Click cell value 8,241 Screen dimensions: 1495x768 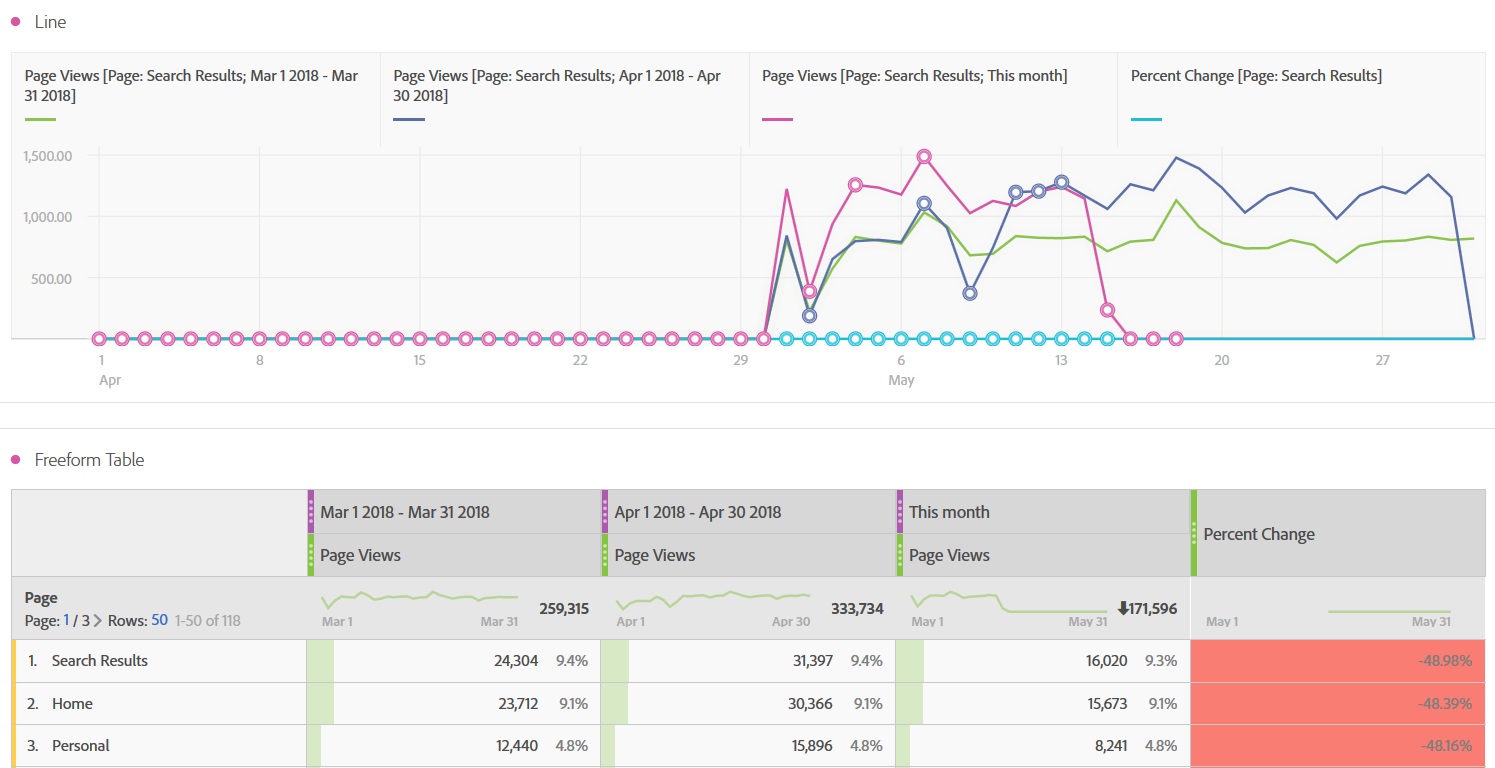(x=1110, y=746)
